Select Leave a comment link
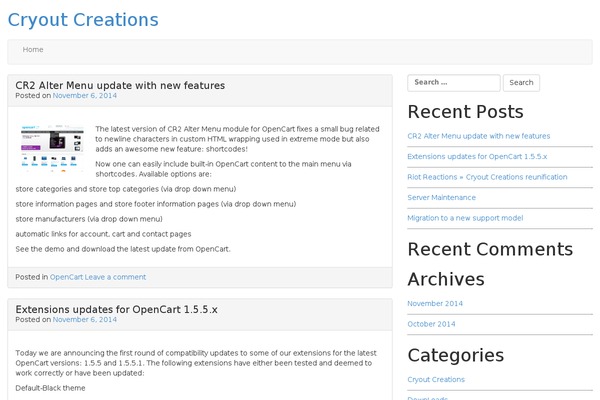The width and height of the screenshot is (600, 400). click(115, 277)
